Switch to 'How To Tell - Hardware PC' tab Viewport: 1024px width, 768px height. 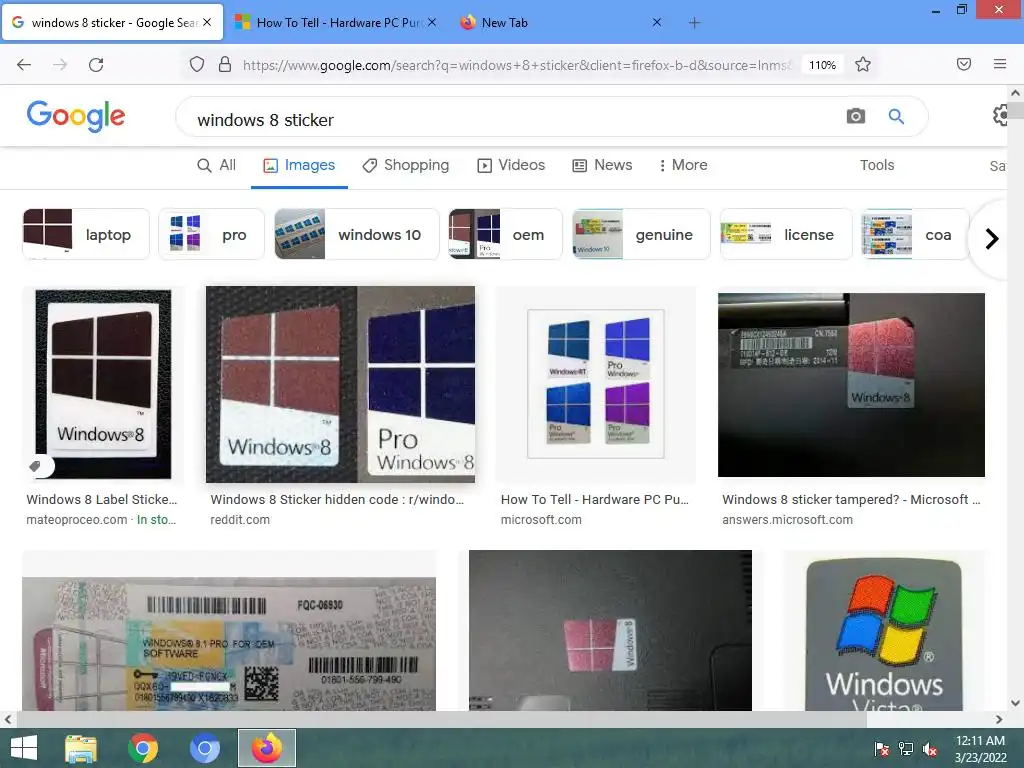pos(337,23)
